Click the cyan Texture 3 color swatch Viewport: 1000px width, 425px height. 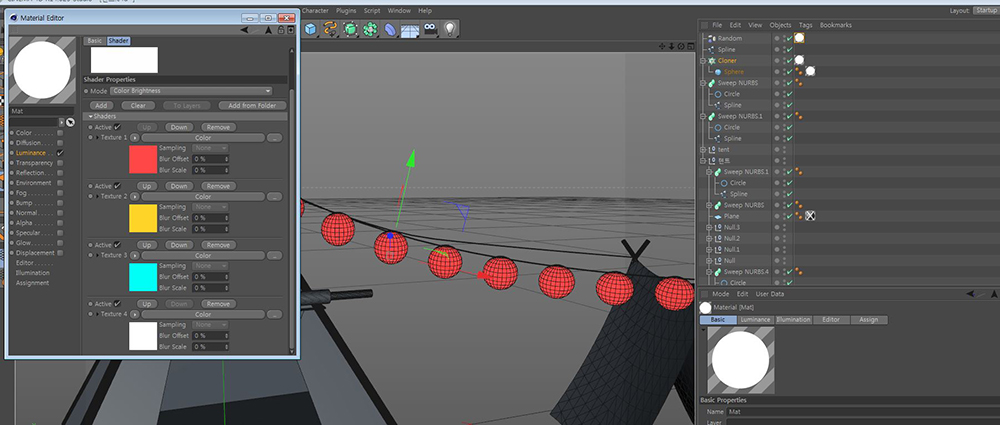click(x=143, y=277)
